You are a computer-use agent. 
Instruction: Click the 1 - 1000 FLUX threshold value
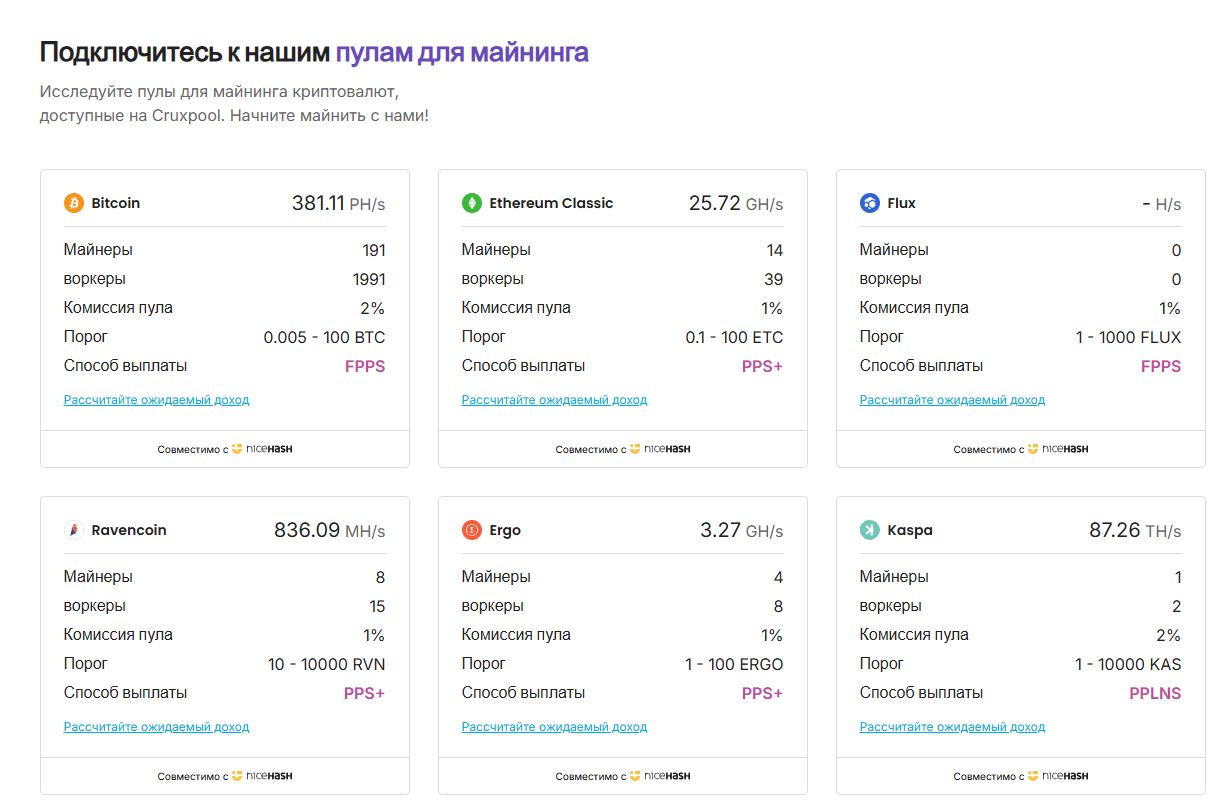(1129, 338)
